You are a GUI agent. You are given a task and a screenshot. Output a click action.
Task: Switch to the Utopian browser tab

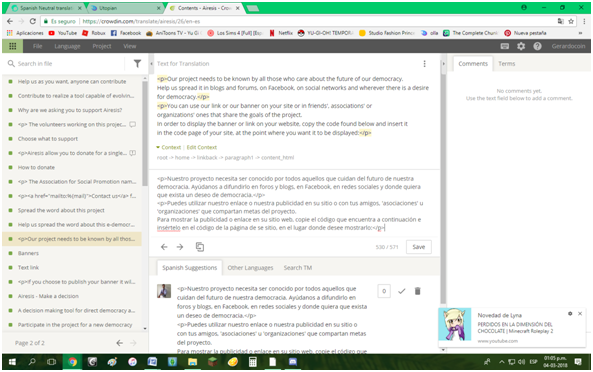pyautogui.click(x=125, y=8)
